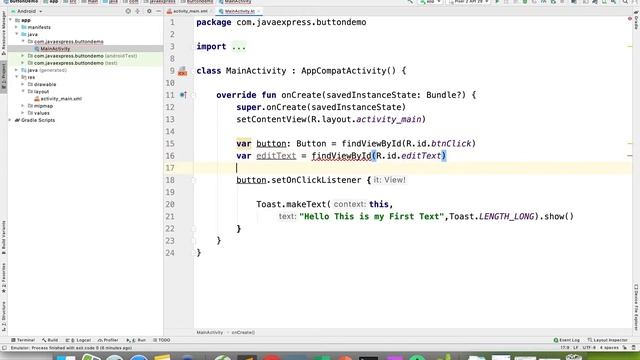The width and height of the screenshot is (640, 360).
Task: Click the 4 spaces indent setting
Action: point(609,348)
